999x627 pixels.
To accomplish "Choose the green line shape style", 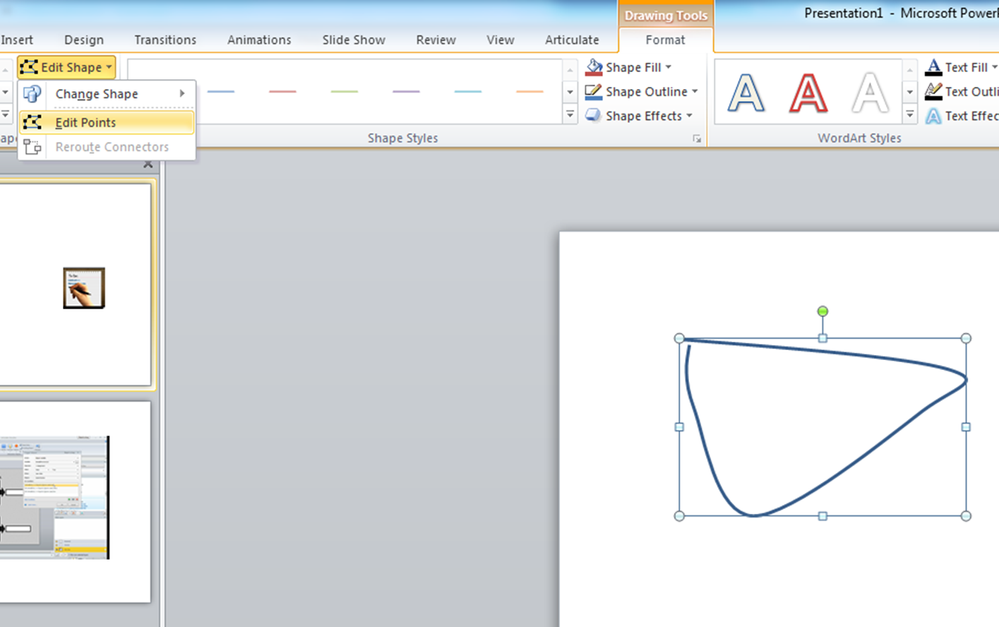I will [x=344, y=92].
